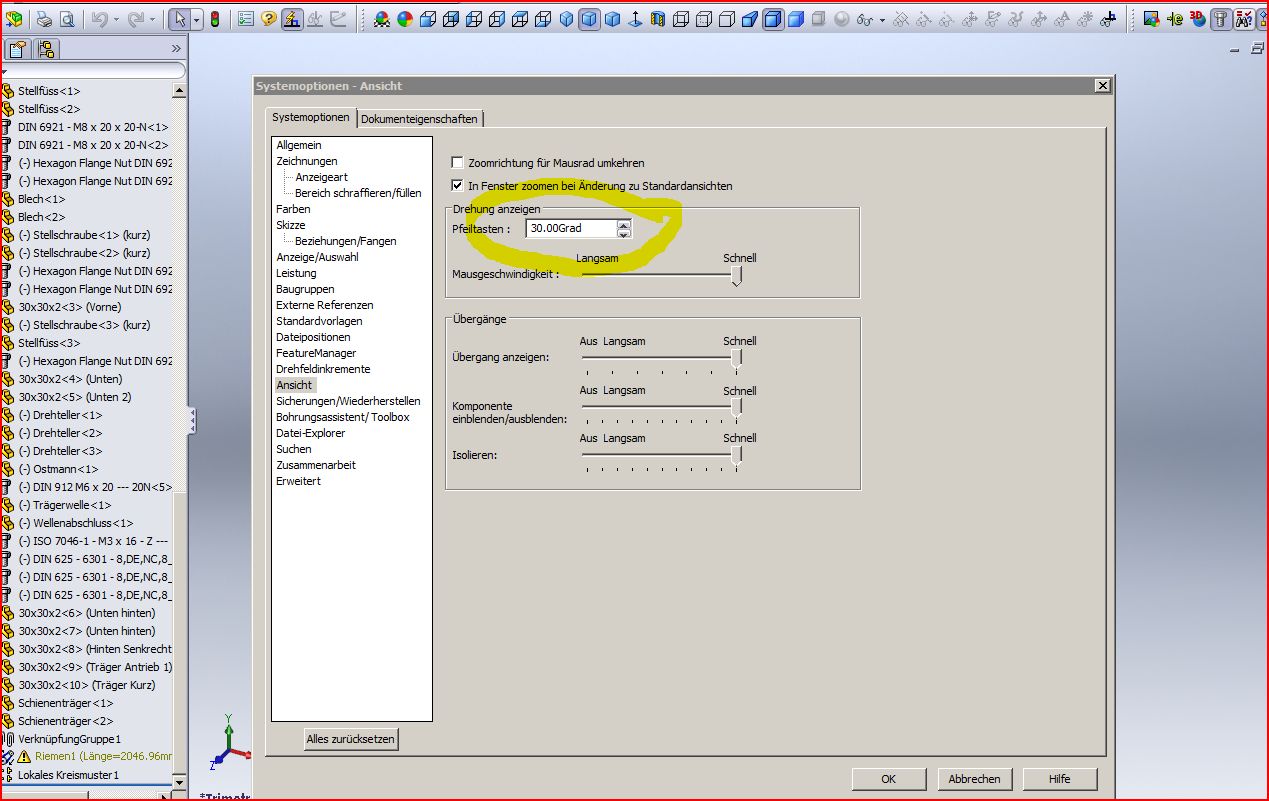
Task: Select the highlighted Trimetric view cube
Action: tap(589, 19)
